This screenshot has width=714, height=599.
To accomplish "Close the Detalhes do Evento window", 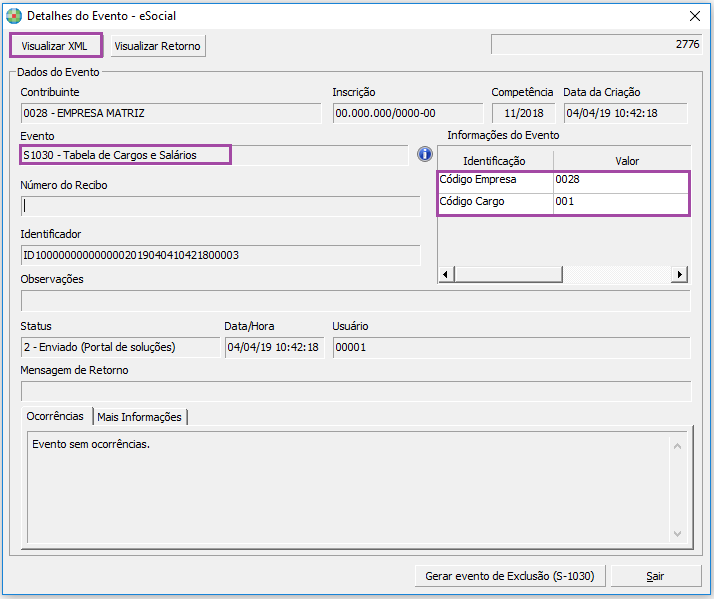I will 695,16.
